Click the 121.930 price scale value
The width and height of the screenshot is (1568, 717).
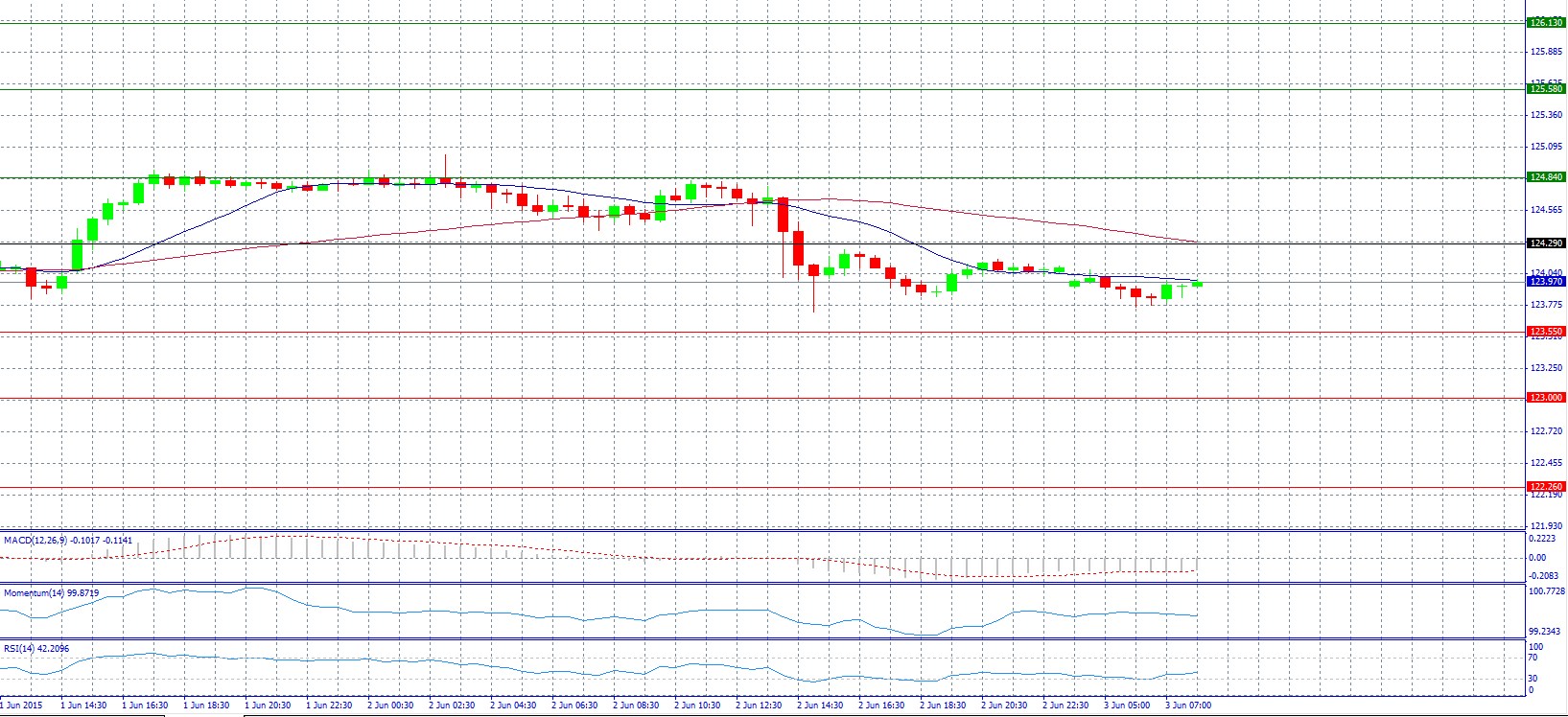[1546, 526]
